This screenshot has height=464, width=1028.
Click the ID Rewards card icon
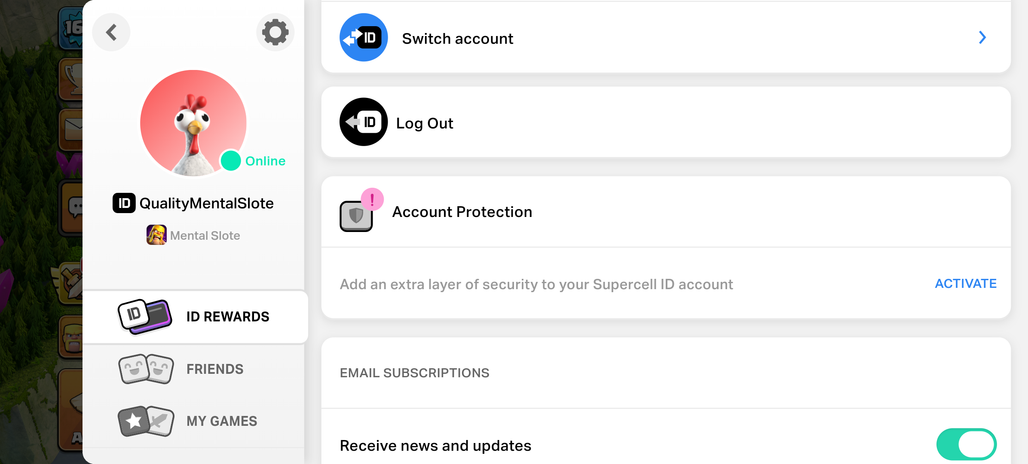click(145, 317)
